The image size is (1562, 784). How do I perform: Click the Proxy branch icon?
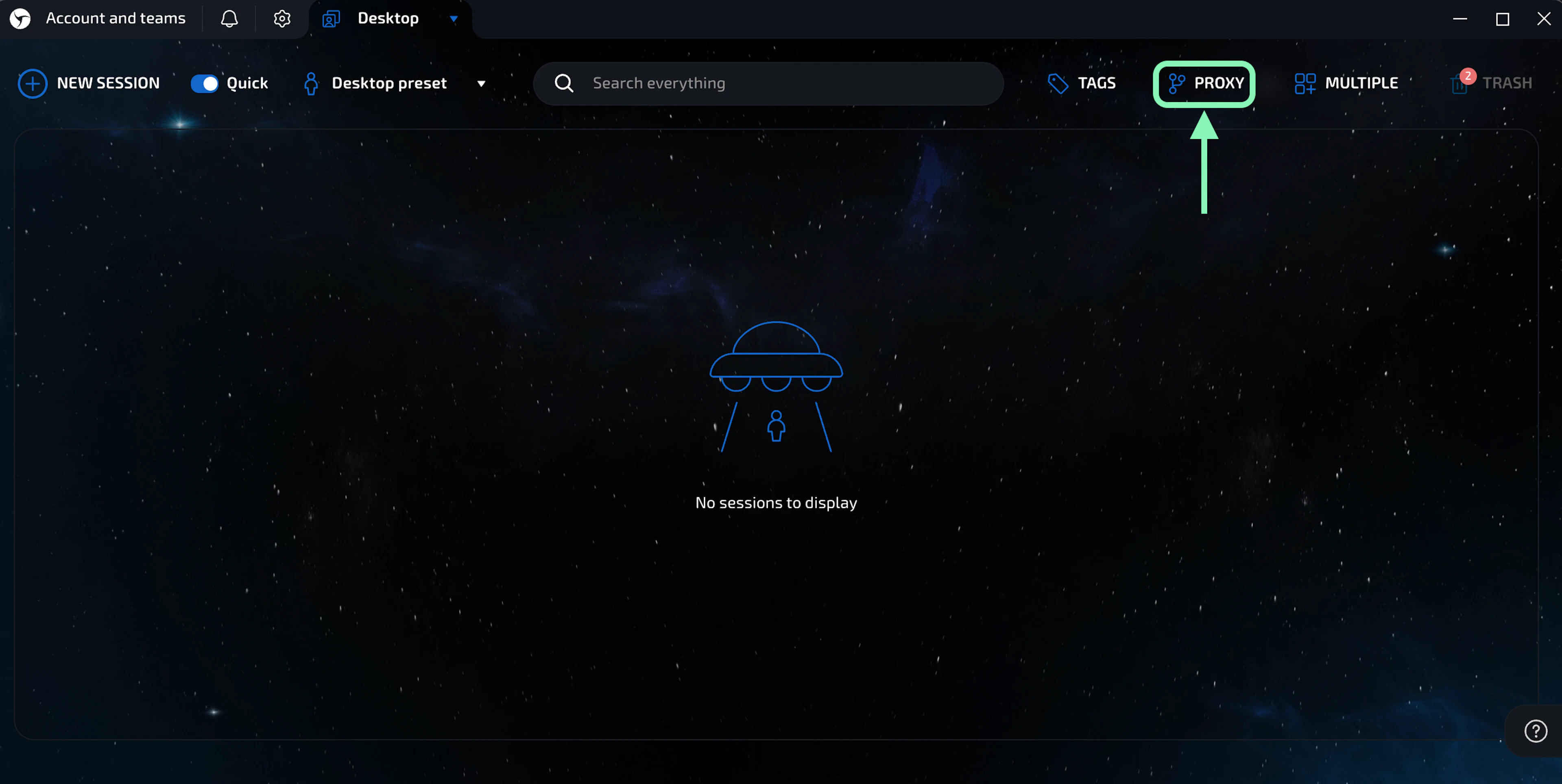1176,84
